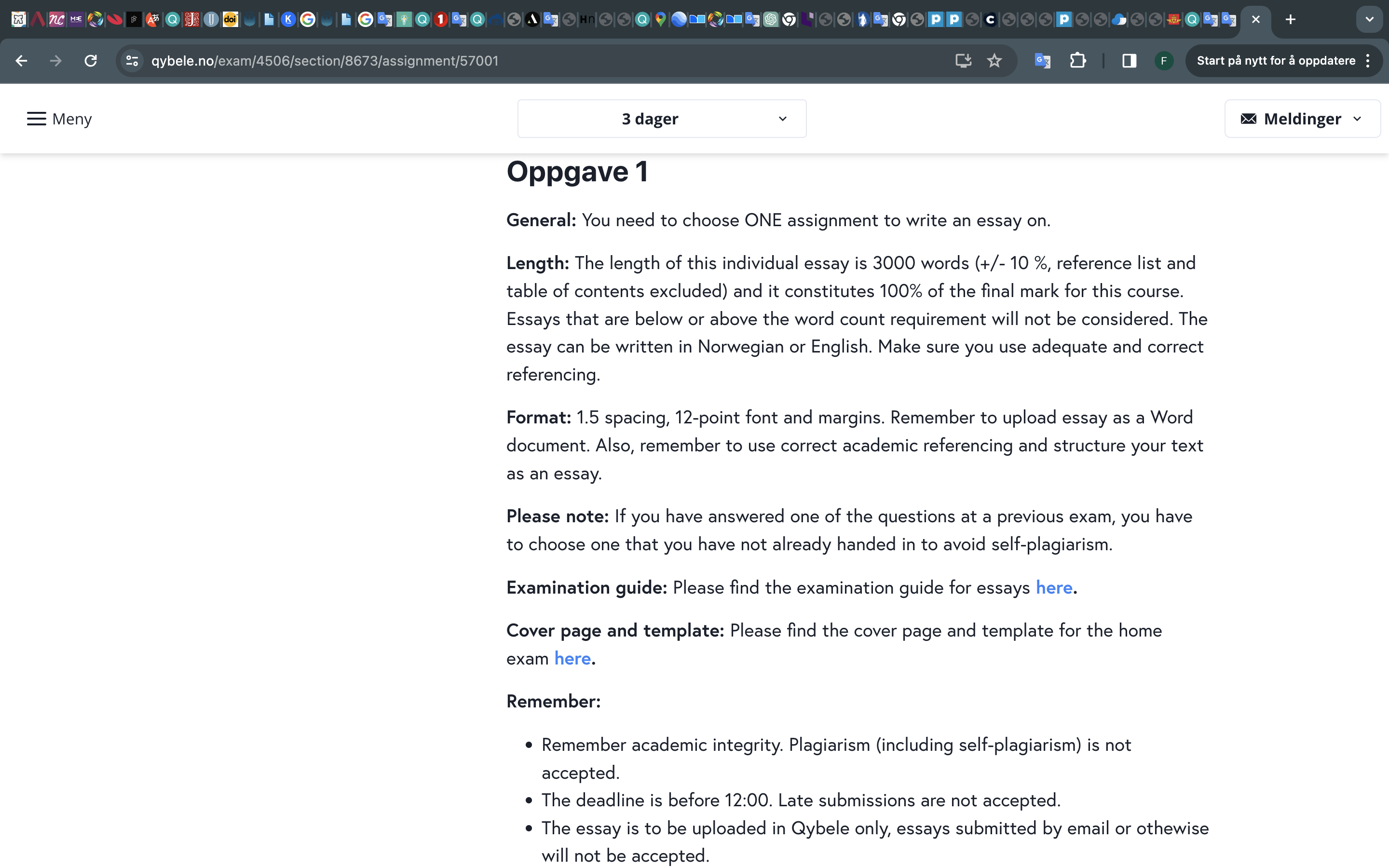Expand the '3 dager' time dropdown
1389x868 pixels.
click(x=662, y=119)
